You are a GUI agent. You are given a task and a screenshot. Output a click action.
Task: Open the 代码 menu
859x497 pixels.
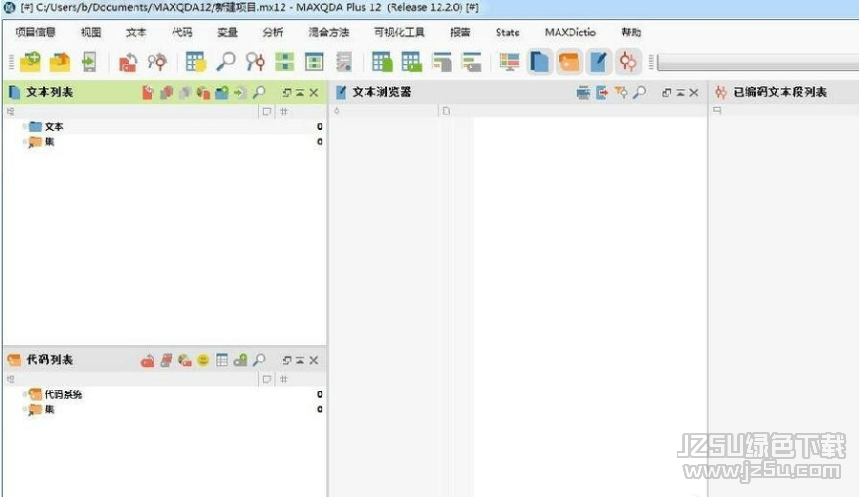182,32
